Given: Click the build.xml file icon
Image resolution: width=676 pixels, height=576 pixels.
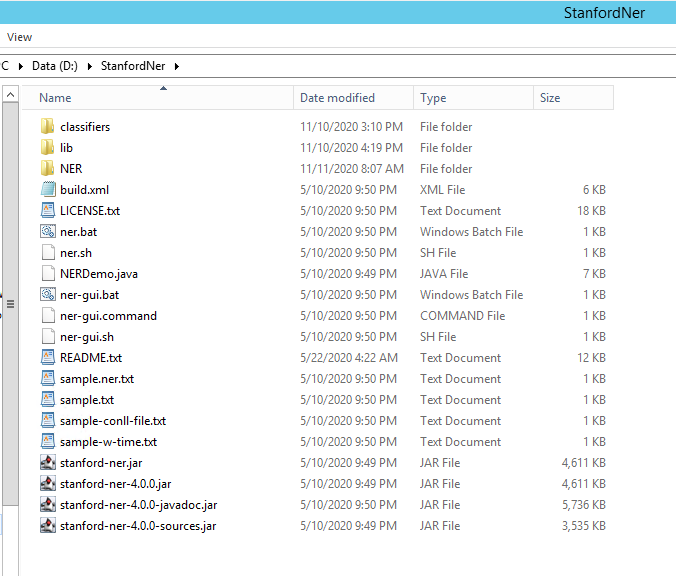Looking at the screenshot, I should click(x=47, y=190).
